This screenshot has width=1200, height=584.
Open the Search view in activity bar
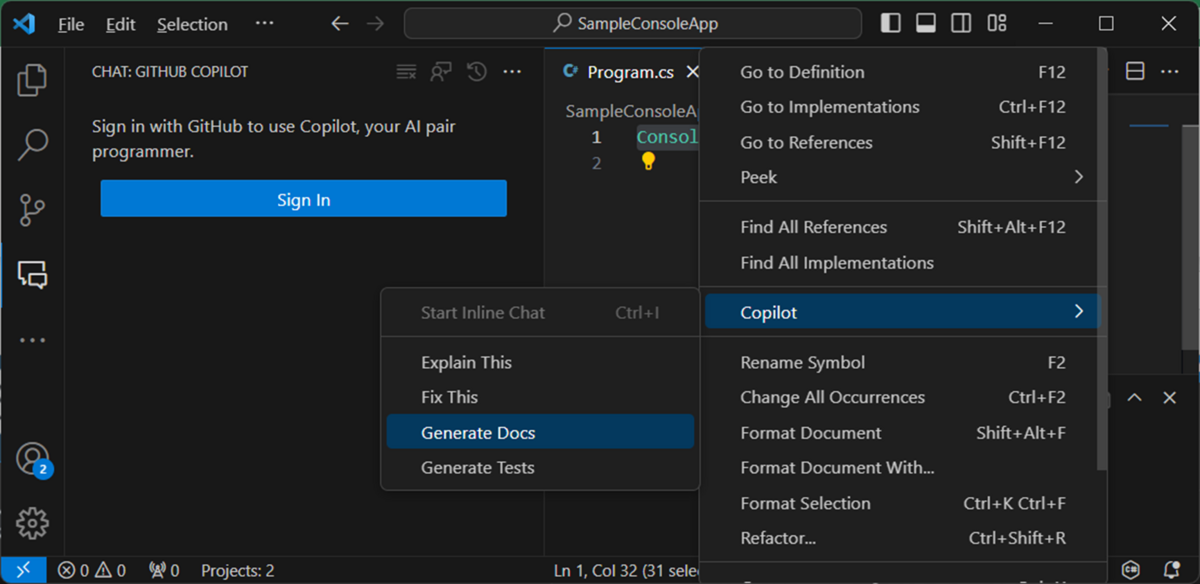click(x=33, y=145)
